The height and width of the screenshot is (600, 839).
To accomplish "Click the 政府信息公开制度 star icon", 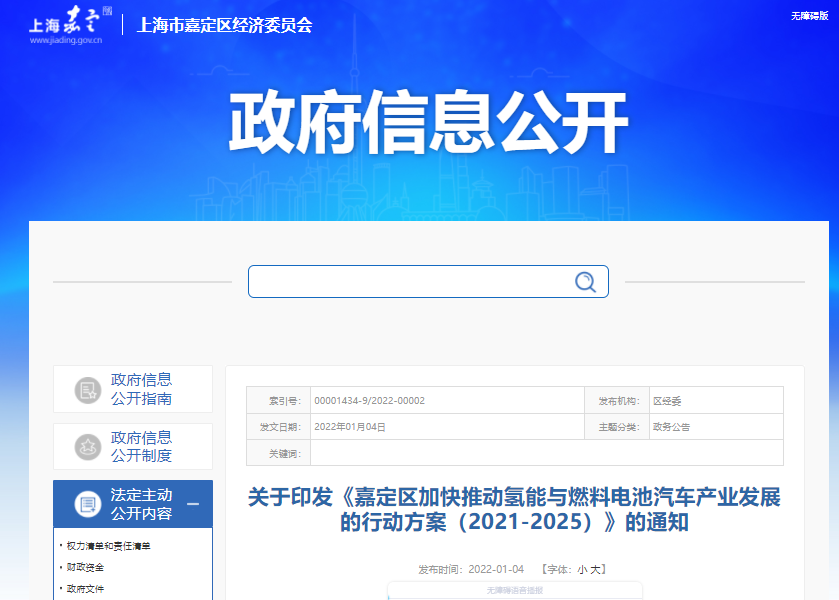I will (86, 446).
